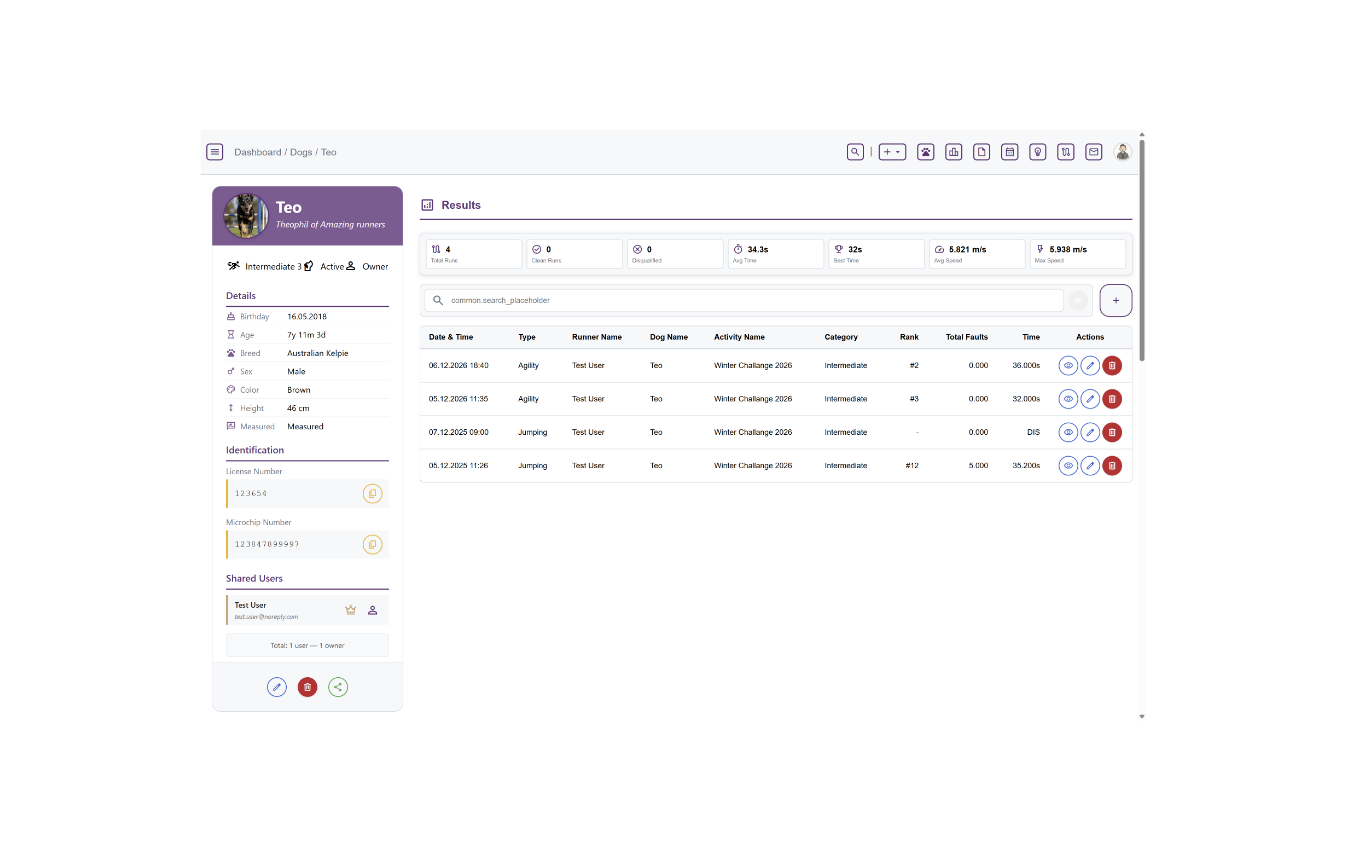Viewport: 1347px width, 851px height.
Task: Open the document page icon
Action: 982,152
